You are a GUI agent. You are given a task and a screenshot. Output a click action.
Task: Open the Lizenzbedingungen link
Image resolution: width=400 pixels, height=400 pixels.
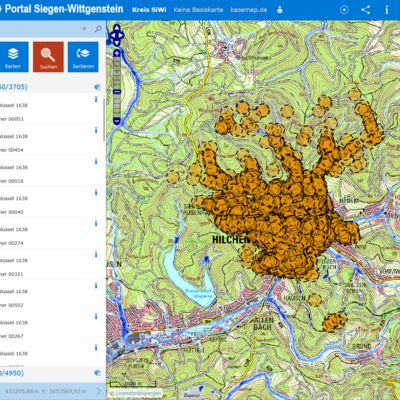click(138, 393)
